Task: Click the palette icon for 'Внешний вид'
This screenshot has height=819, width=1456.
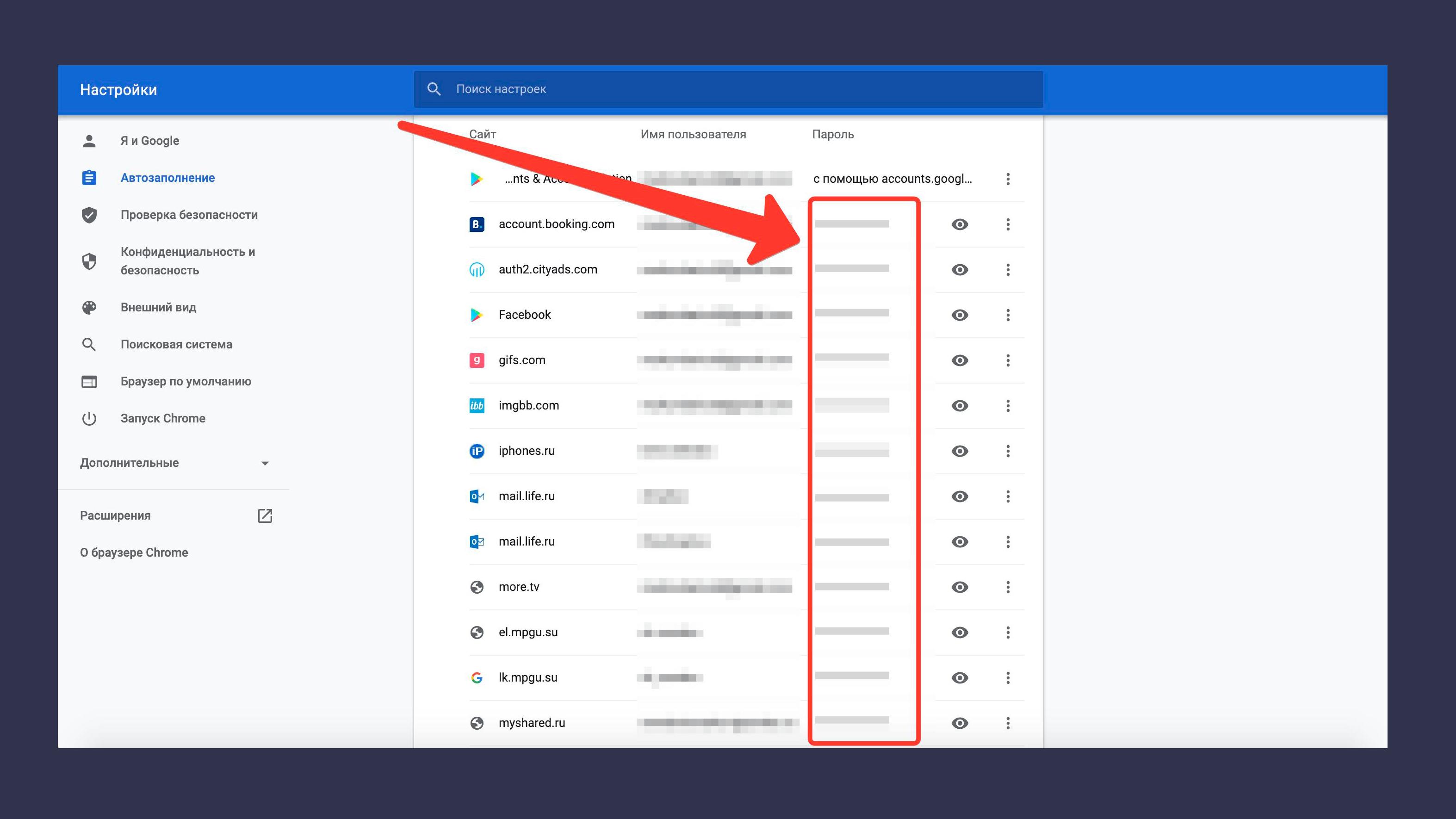Action: (89, 308)
